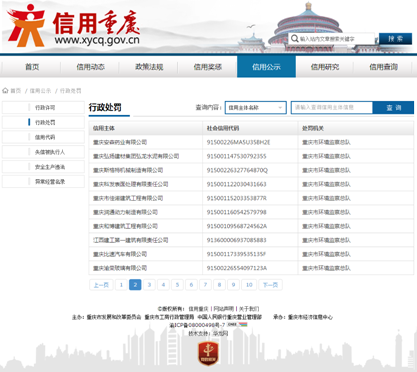417x372 pixels.
Task: Select 异常经营名录 in the left sidebar
Action: 43,181
